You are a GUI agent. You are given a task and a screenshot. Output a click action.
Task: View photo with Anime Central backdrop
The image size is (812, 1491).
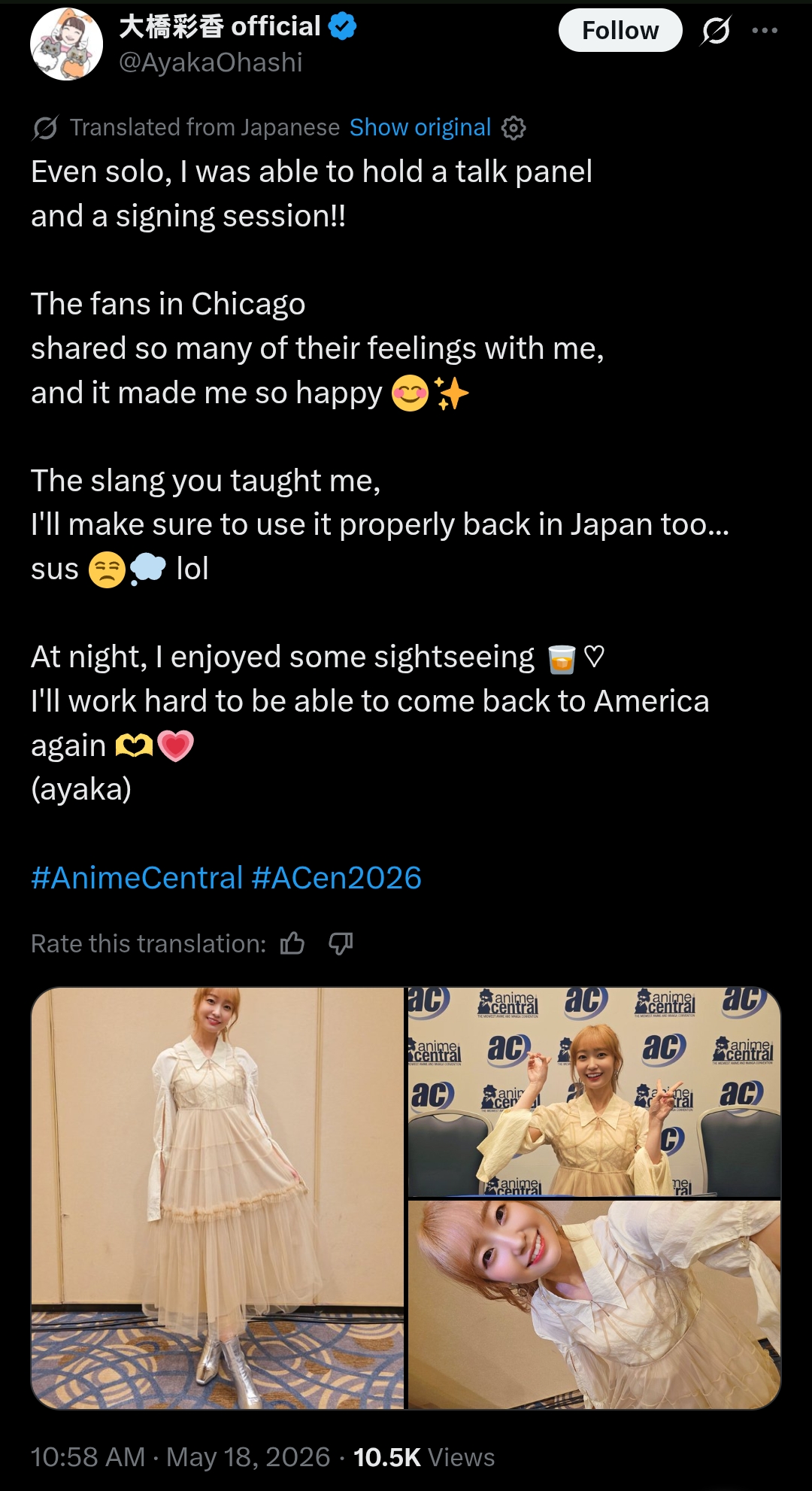coord(594,1092)
